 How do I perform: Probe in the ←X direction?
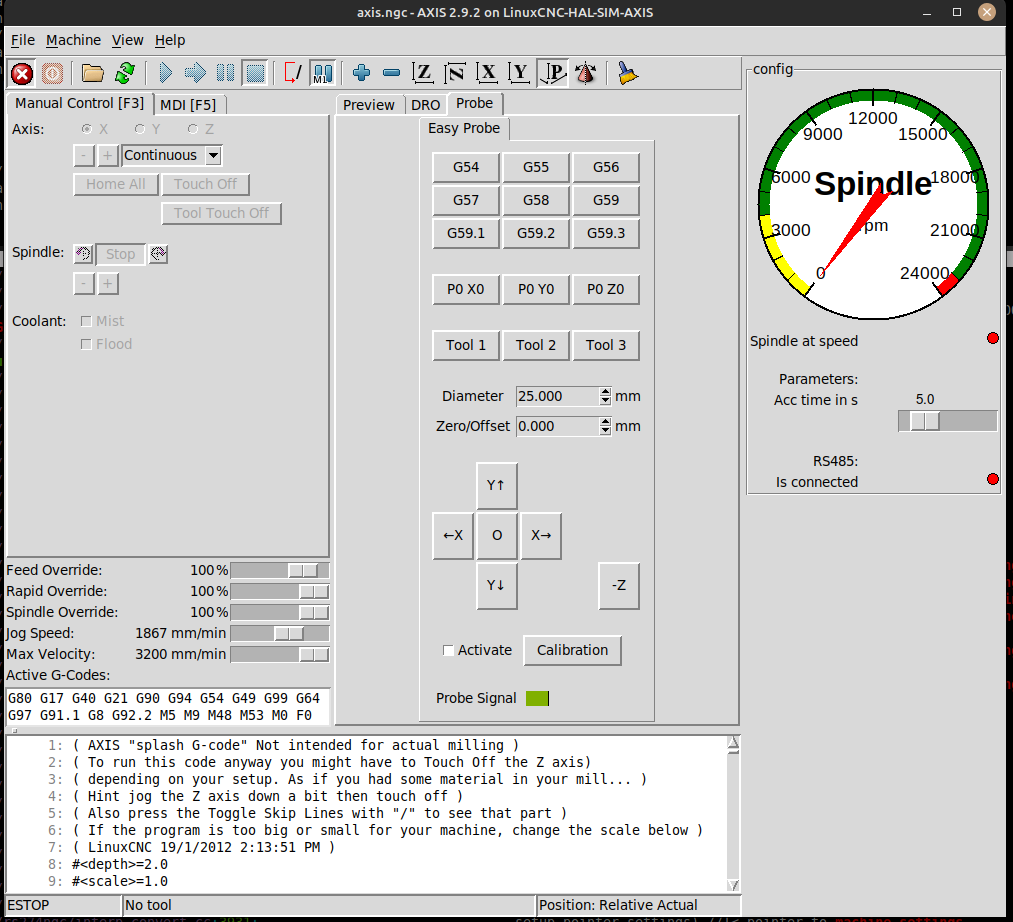tap(453, 536)
